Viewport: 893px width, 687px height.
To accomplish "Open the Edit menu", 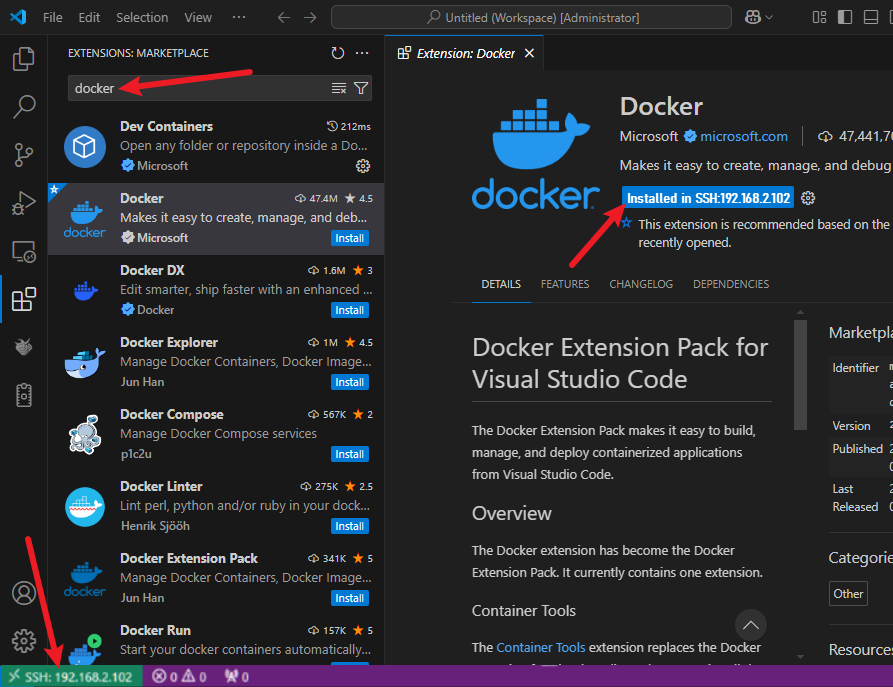I will point(89,18).
